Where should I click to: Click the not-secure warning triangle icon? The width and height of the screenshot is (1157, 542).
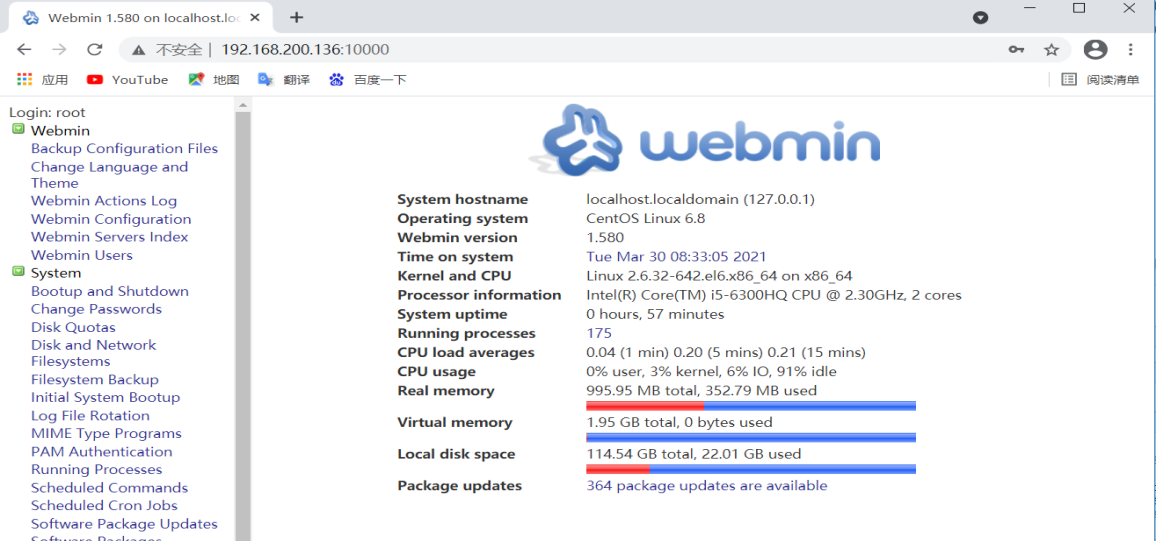(138, 50)
